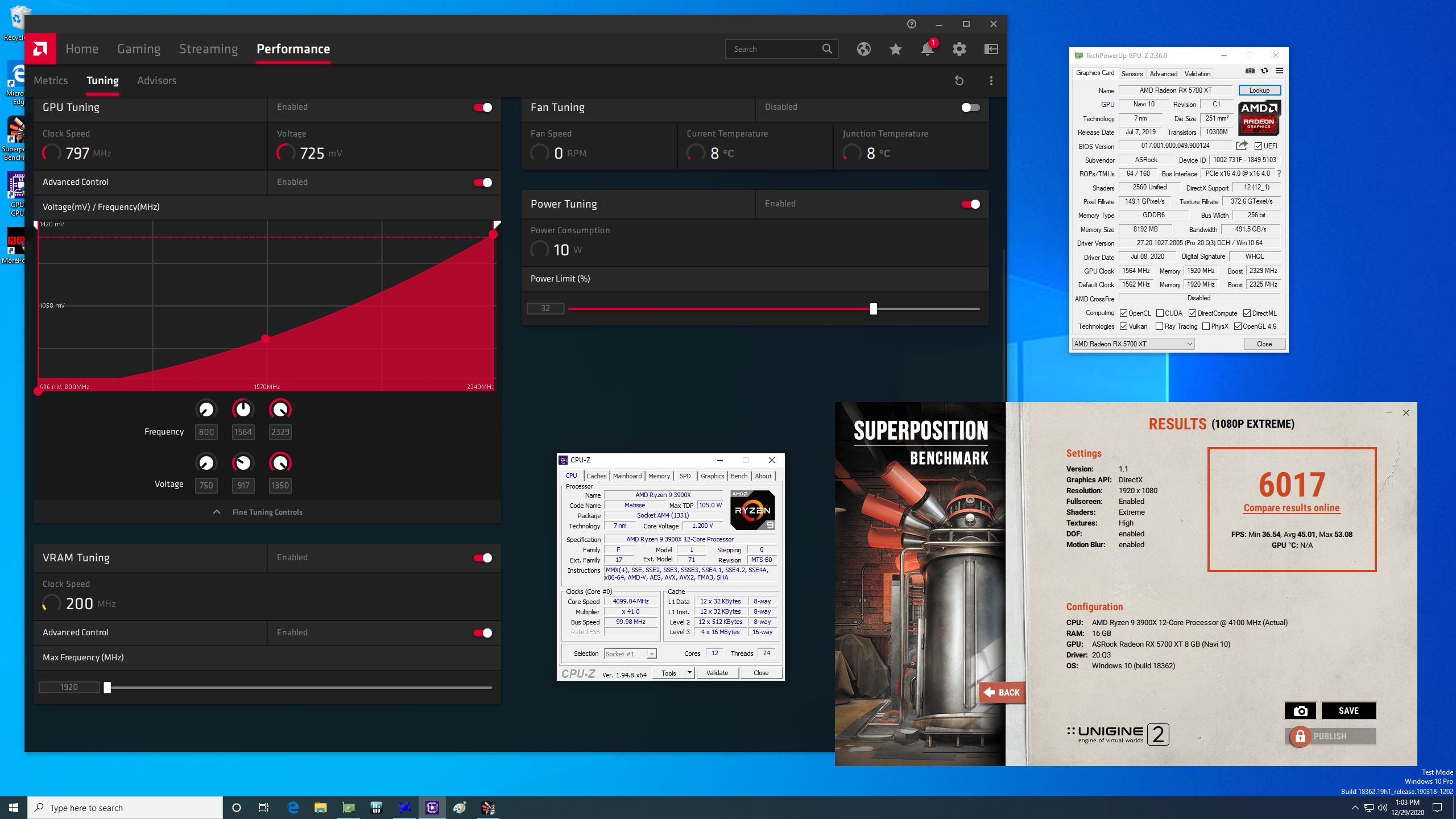The image size is (1456, 819).
Task: Open Radeon settings gear icon
Action: [959, 49]
